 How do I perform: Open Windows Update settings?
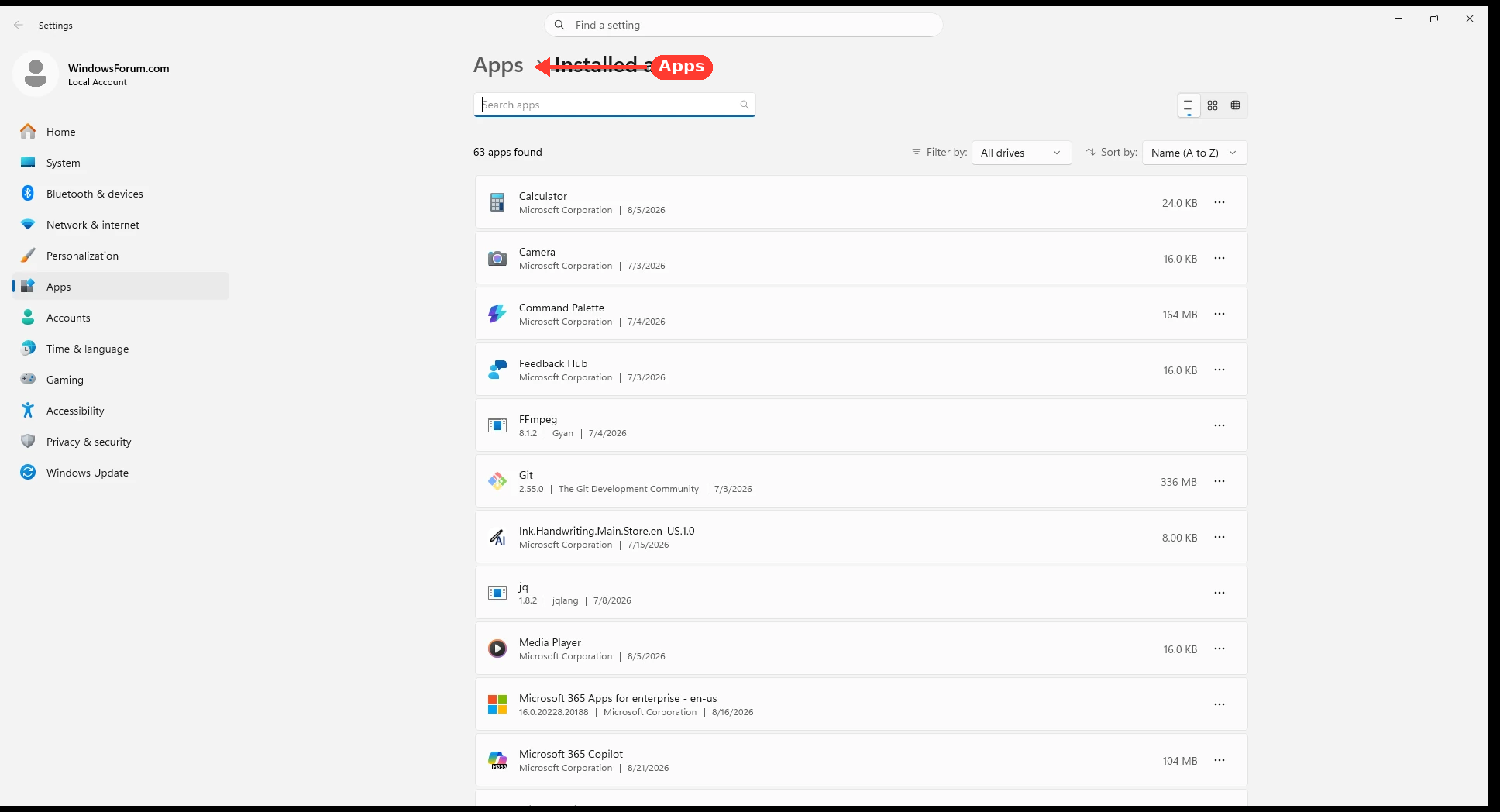[121, 473]
